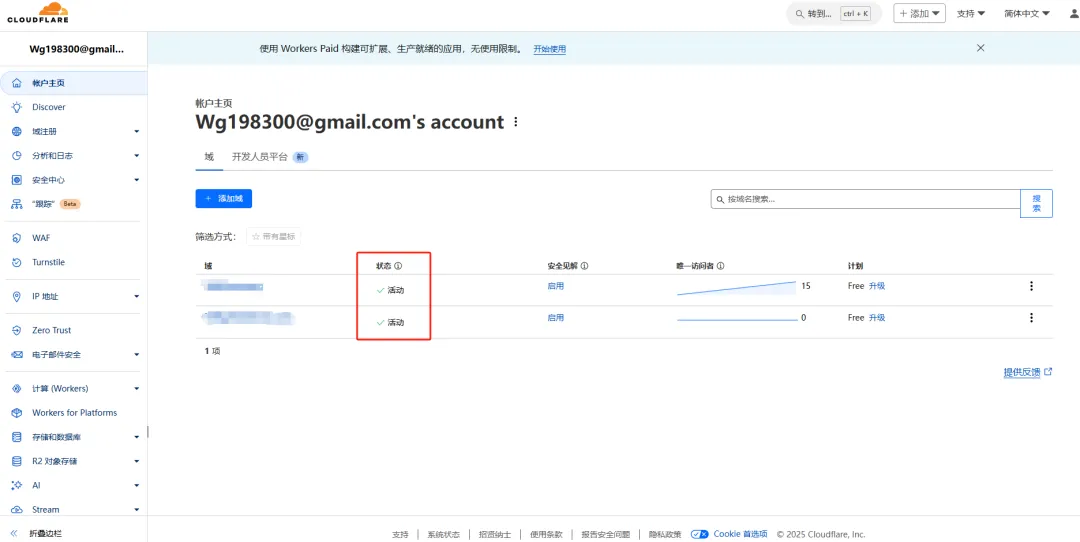Image resolution: width=1080 pixels, height=542 pixels.
Task: Click the account home house icon
Action: (17, 83)
